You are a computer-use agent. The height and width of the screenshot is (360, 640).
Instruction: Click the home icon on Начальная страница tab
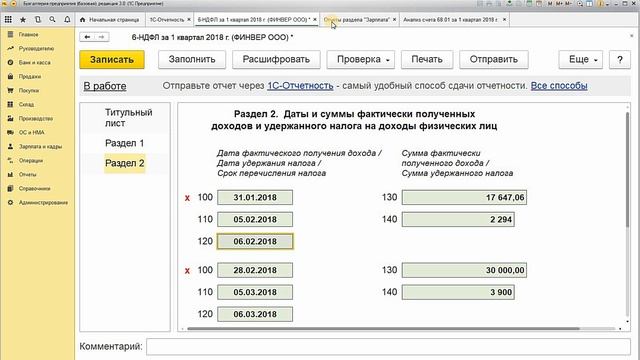(83, 20)
